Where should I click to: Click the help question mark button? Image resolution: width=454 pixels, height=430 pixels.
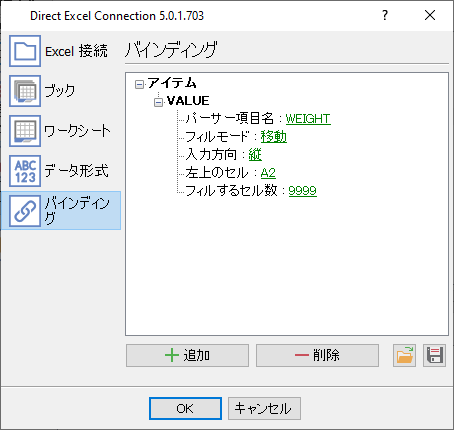point(385,15)
